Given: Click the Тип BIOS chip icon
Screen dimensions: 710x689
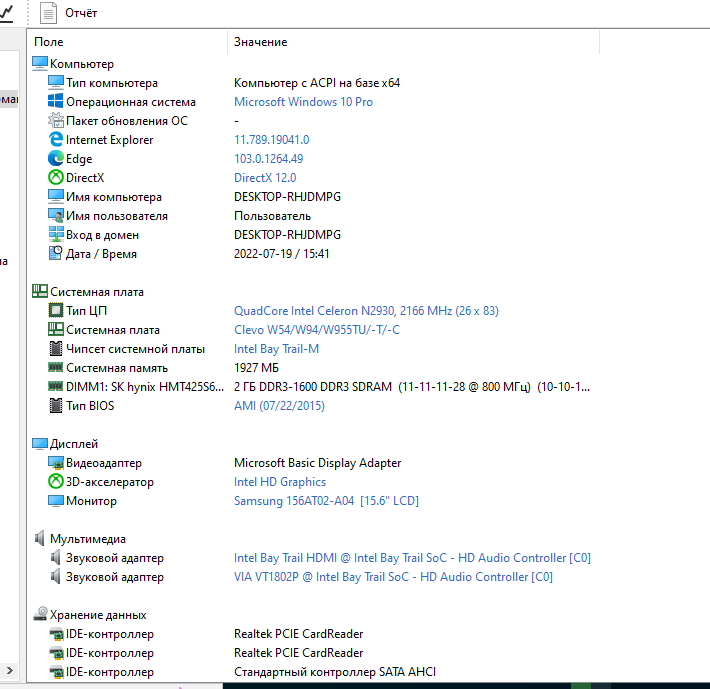Looking at the screenshot, I should click(x=56, y=406).
